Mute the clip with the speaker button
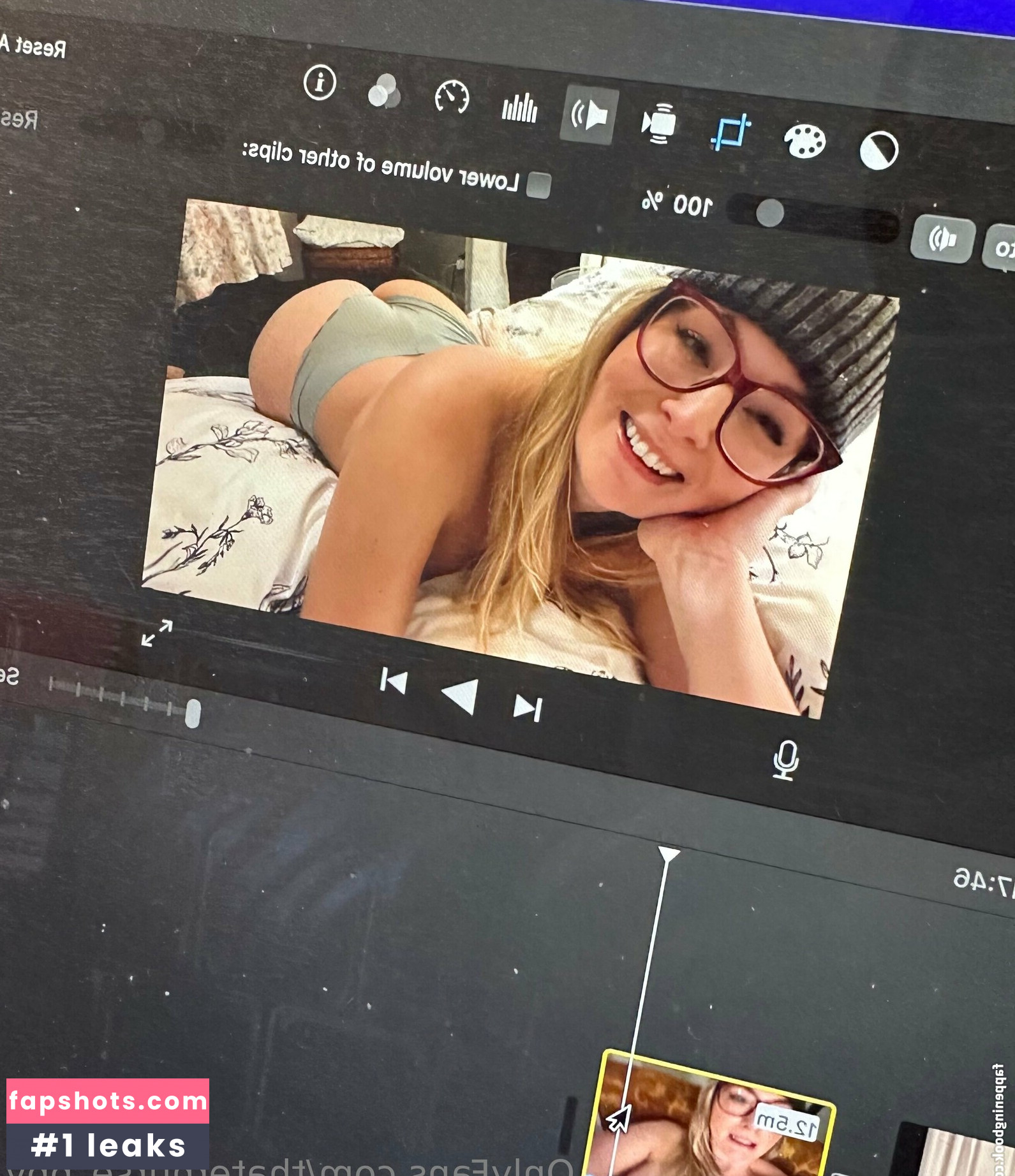Screen dimensions: 1015x1176 (x=942, y=240)
